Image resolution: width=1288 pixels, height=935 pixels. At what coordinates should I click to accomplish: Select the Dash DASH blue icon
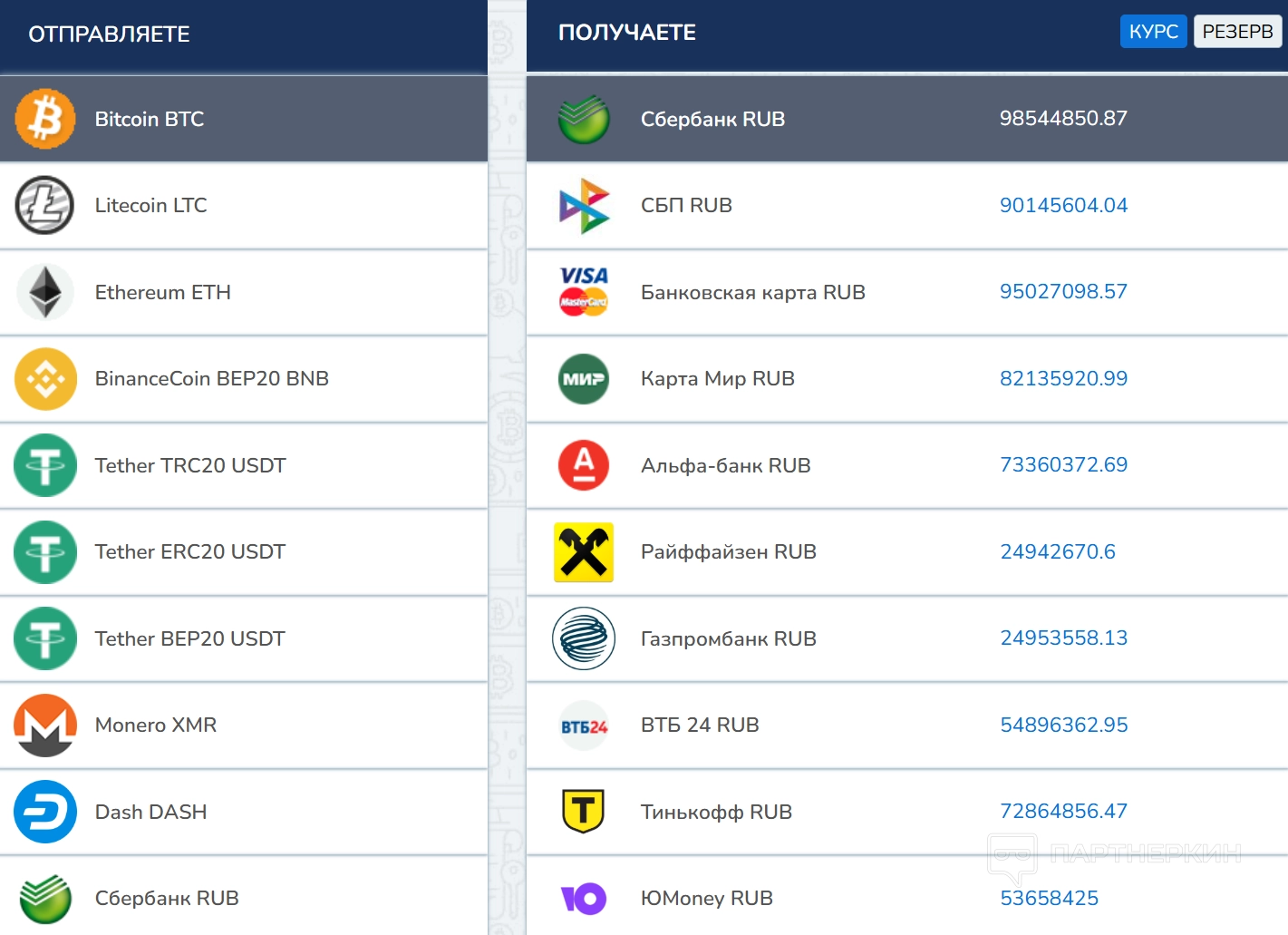point(45,812)
